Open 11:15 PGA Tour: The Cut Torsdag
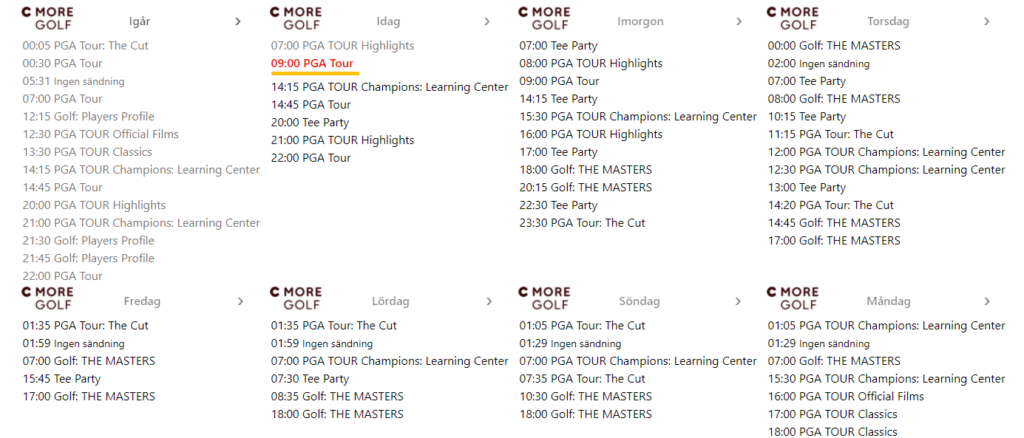 (x=831, y=134)
